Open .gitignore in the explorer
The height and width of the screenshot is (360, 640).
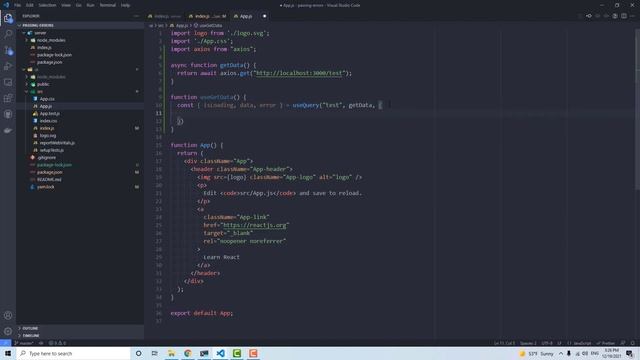pyautogui.click(x=47, y=158)
